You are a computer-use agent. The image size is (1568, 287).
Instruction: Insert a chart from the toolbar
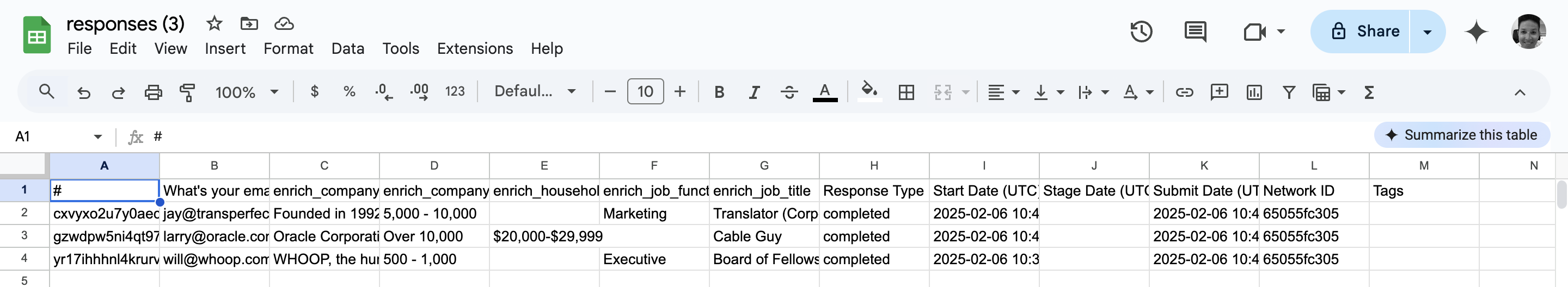(1254, 92)
